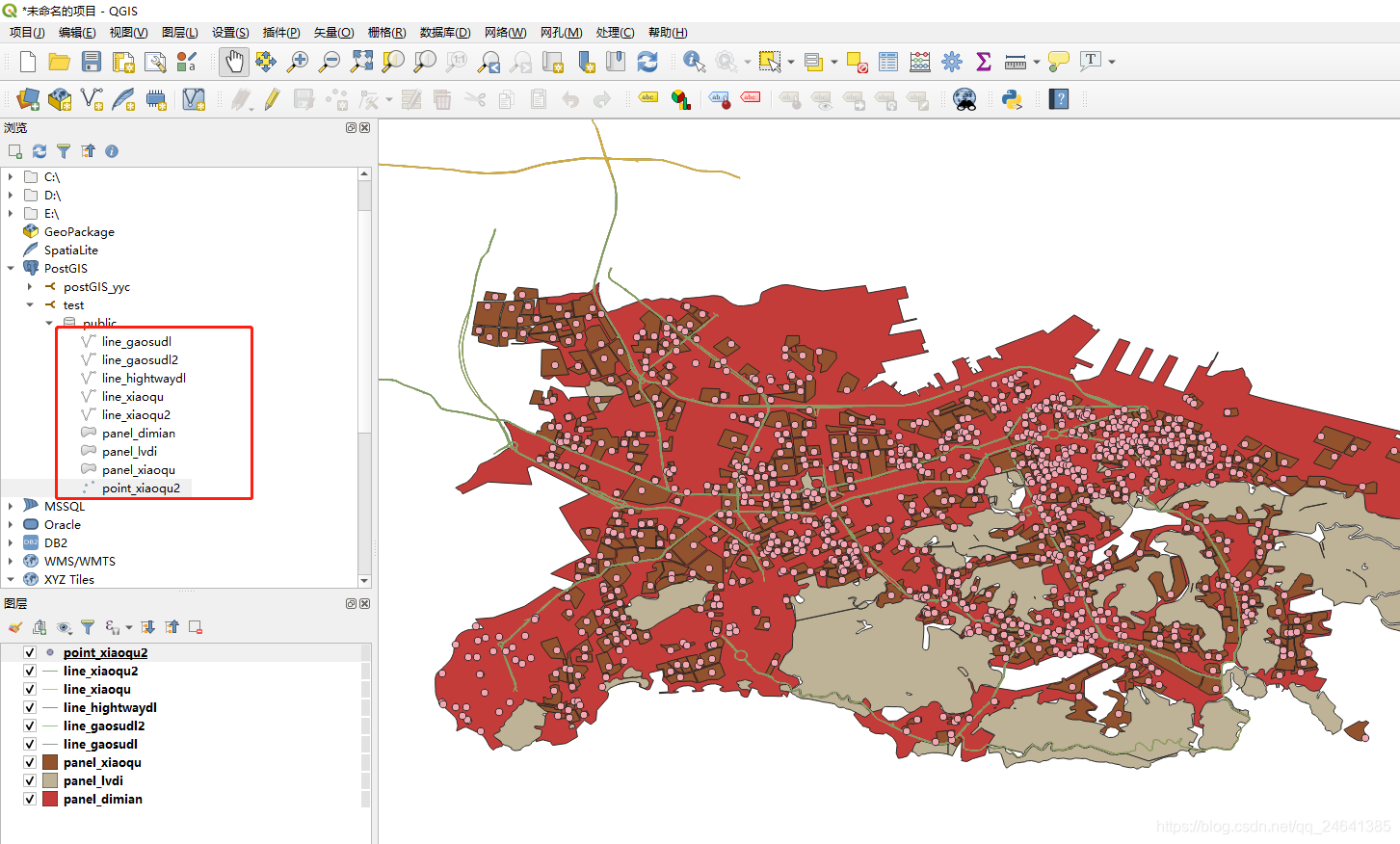Image resolution: width=1400 pixels, height=844 pixels.
Task: Click the Filter Legend button in 图层 panel
Action: 88,627
